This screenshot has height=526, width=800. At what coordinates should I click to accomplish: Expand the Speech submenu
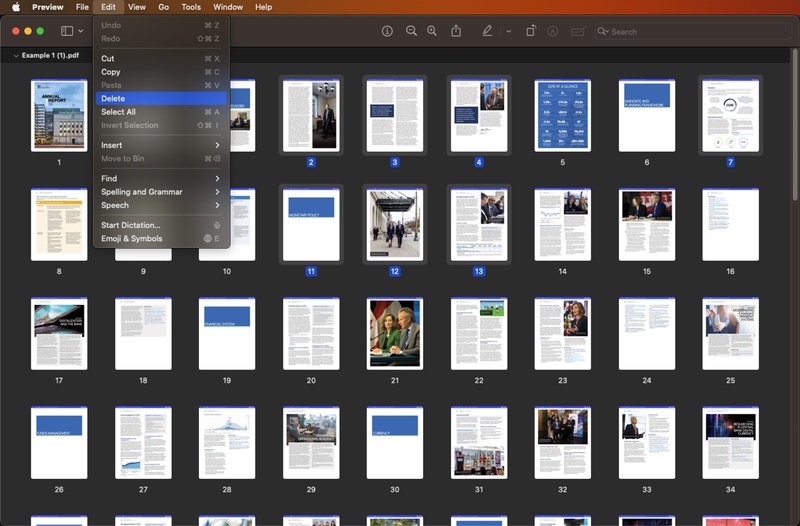[x=161, y=205]
